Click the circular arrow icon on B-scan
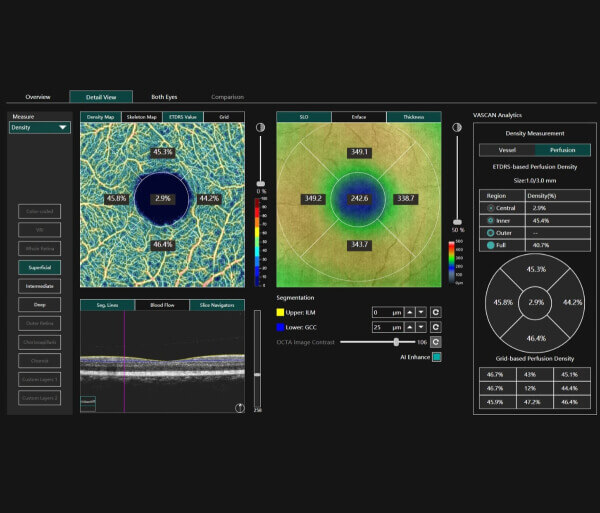600x513 pixels. pos(239,407)
